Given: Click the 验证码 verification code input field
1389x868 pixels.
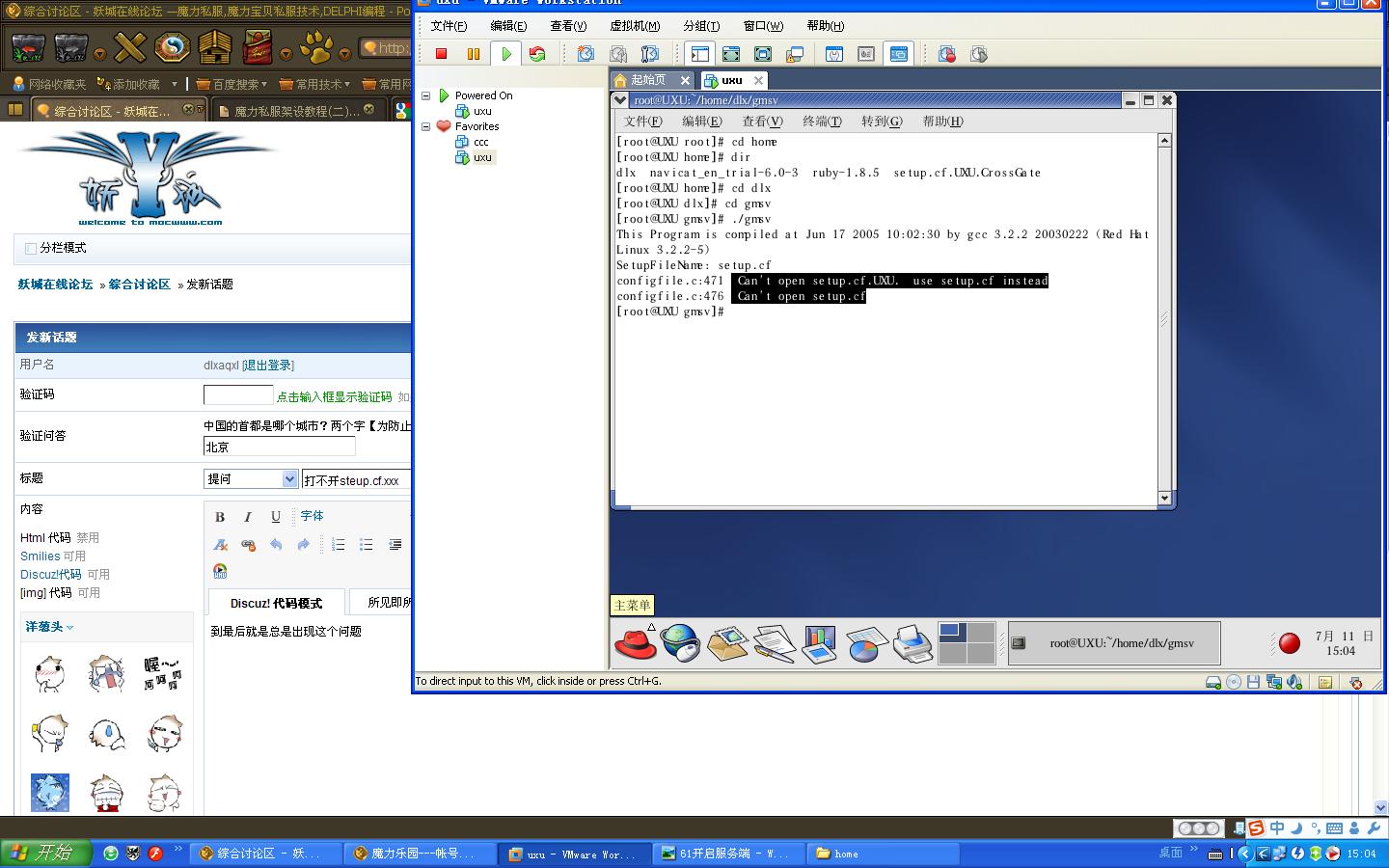Looking at the screenshot, I should tap(238, 395).
